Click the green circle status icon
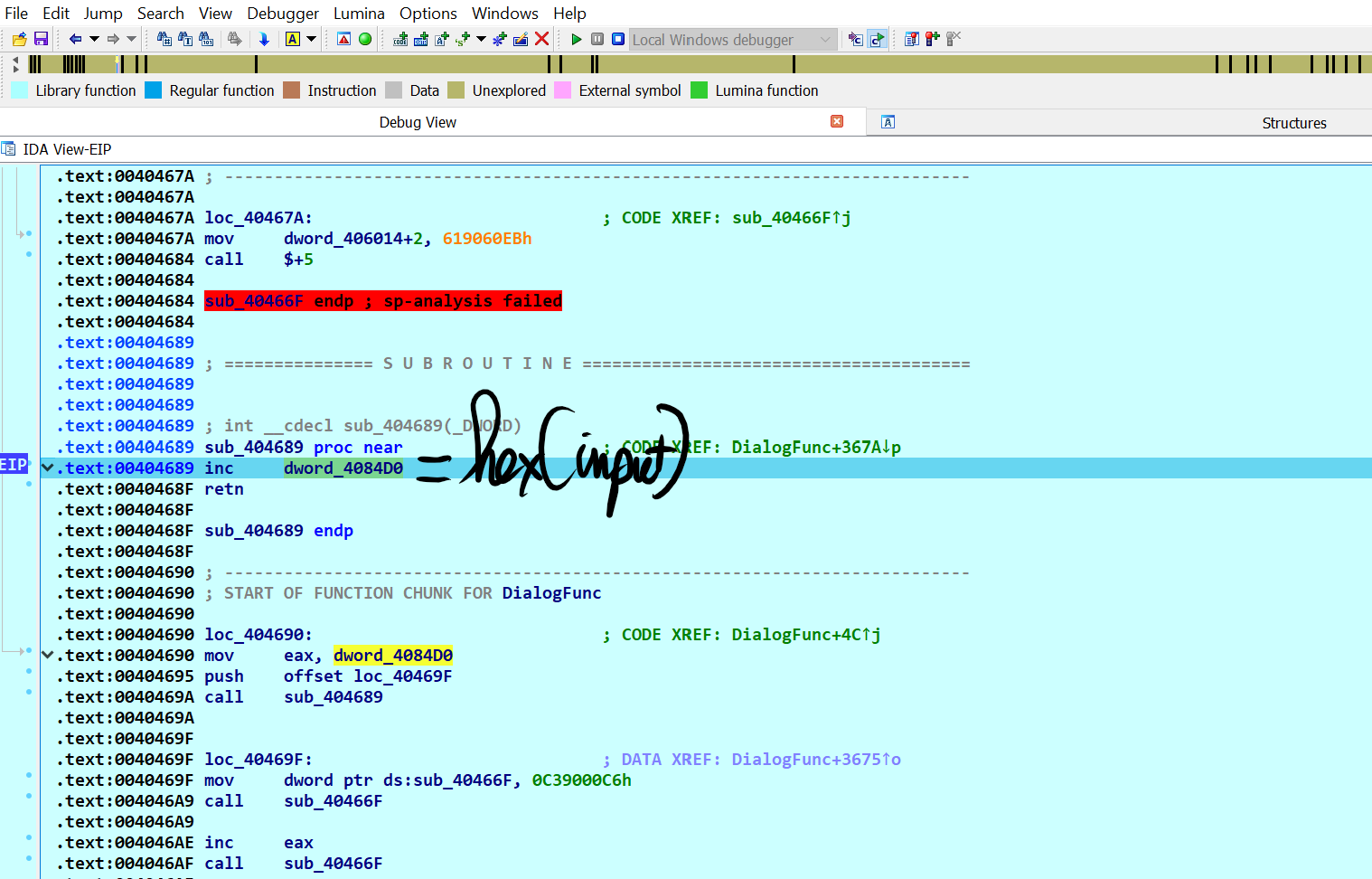1372x879 pixels. click(x=365, y=39)
